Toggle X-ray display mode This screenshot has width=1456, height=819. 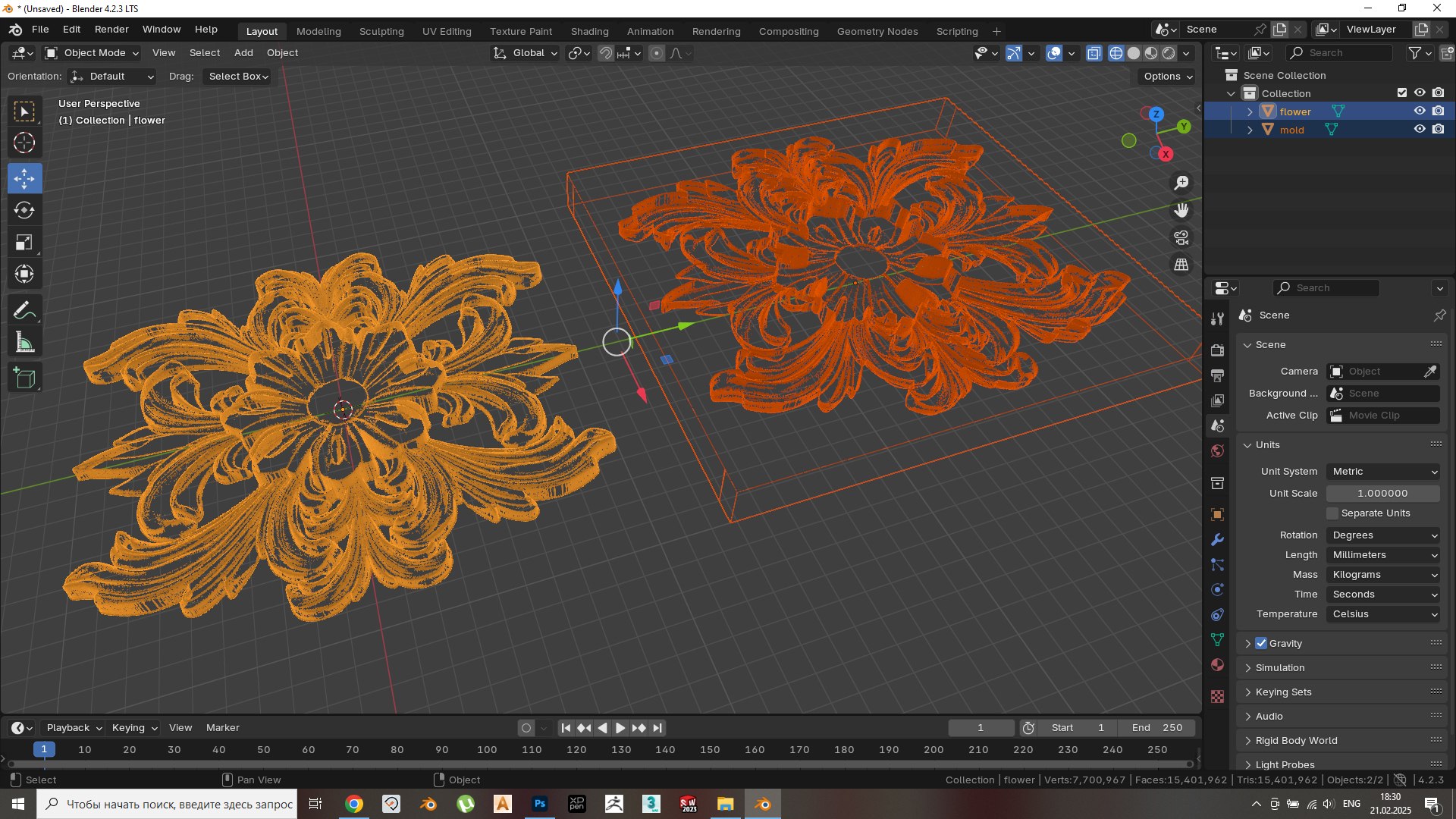(1094, 53)
